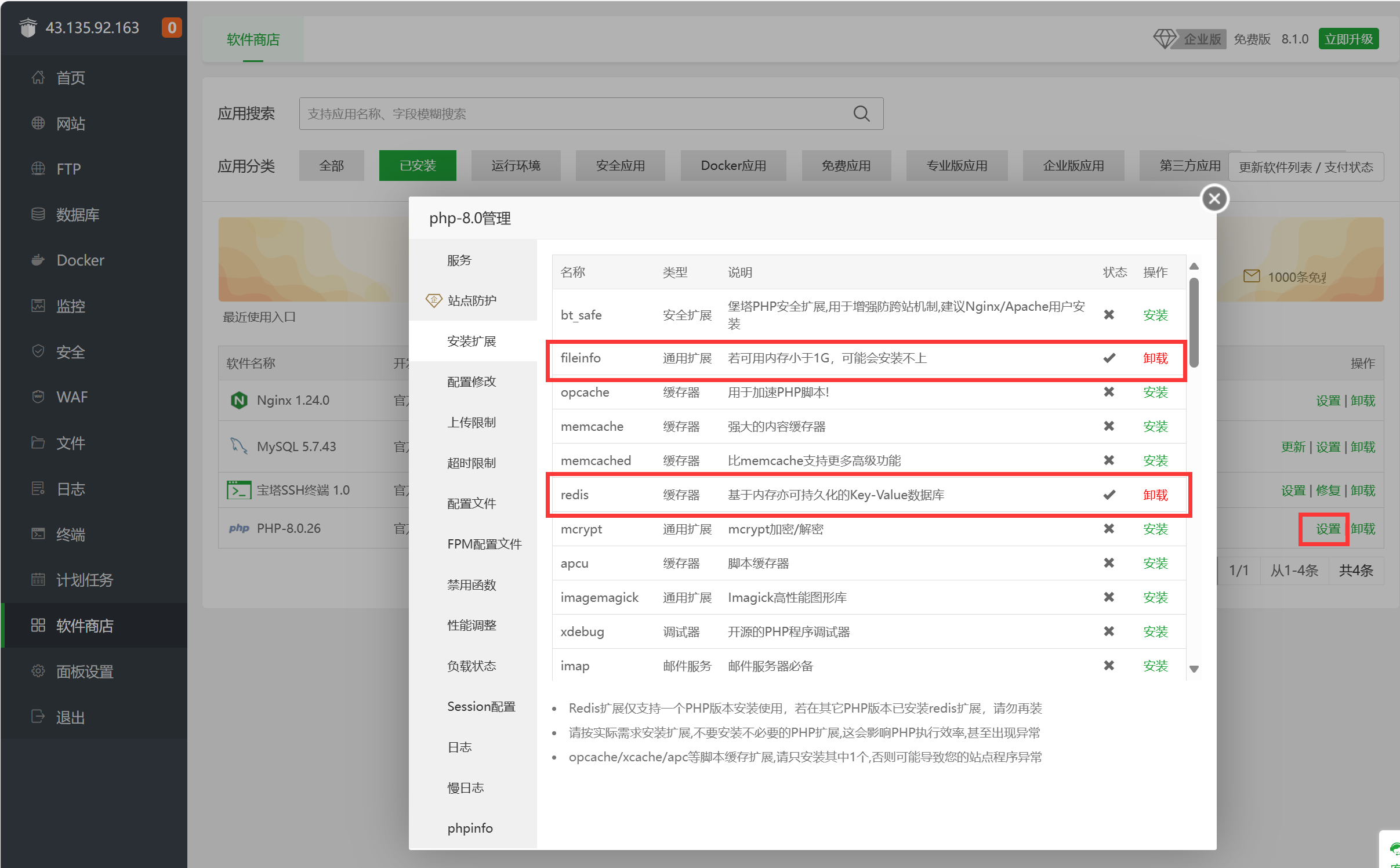Open the 慢日志 tab

click(465, 787)
